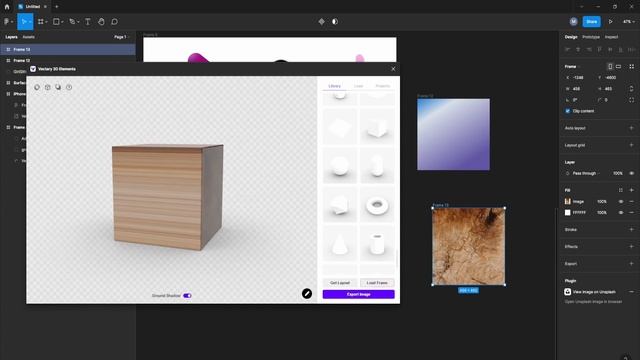This screenshot has height=360, width=640.
Task: Select the cone shape in the library
Action: (340, 244)
